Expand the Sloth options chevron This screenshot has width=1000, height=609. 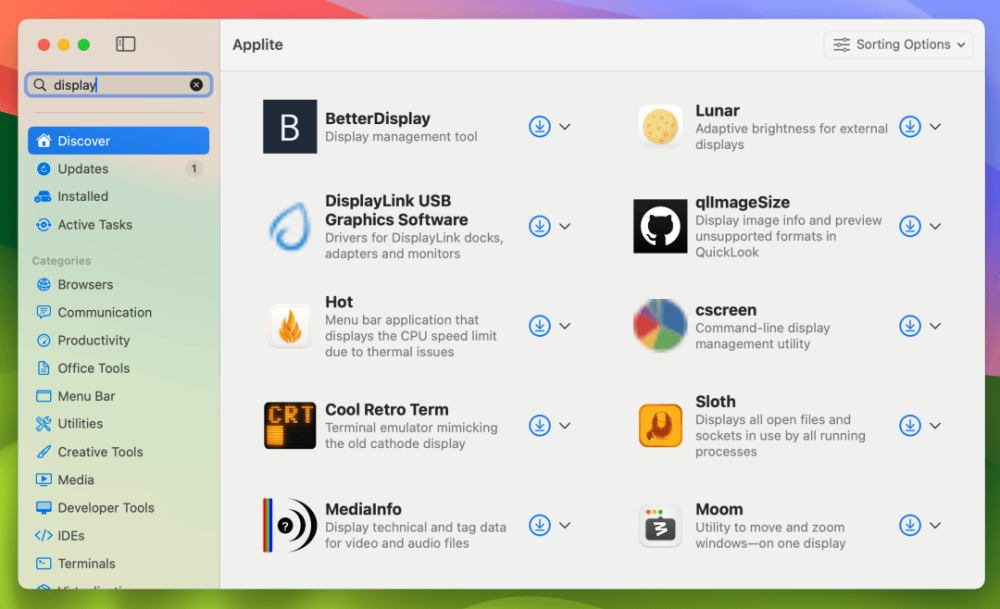click(936, 425)
